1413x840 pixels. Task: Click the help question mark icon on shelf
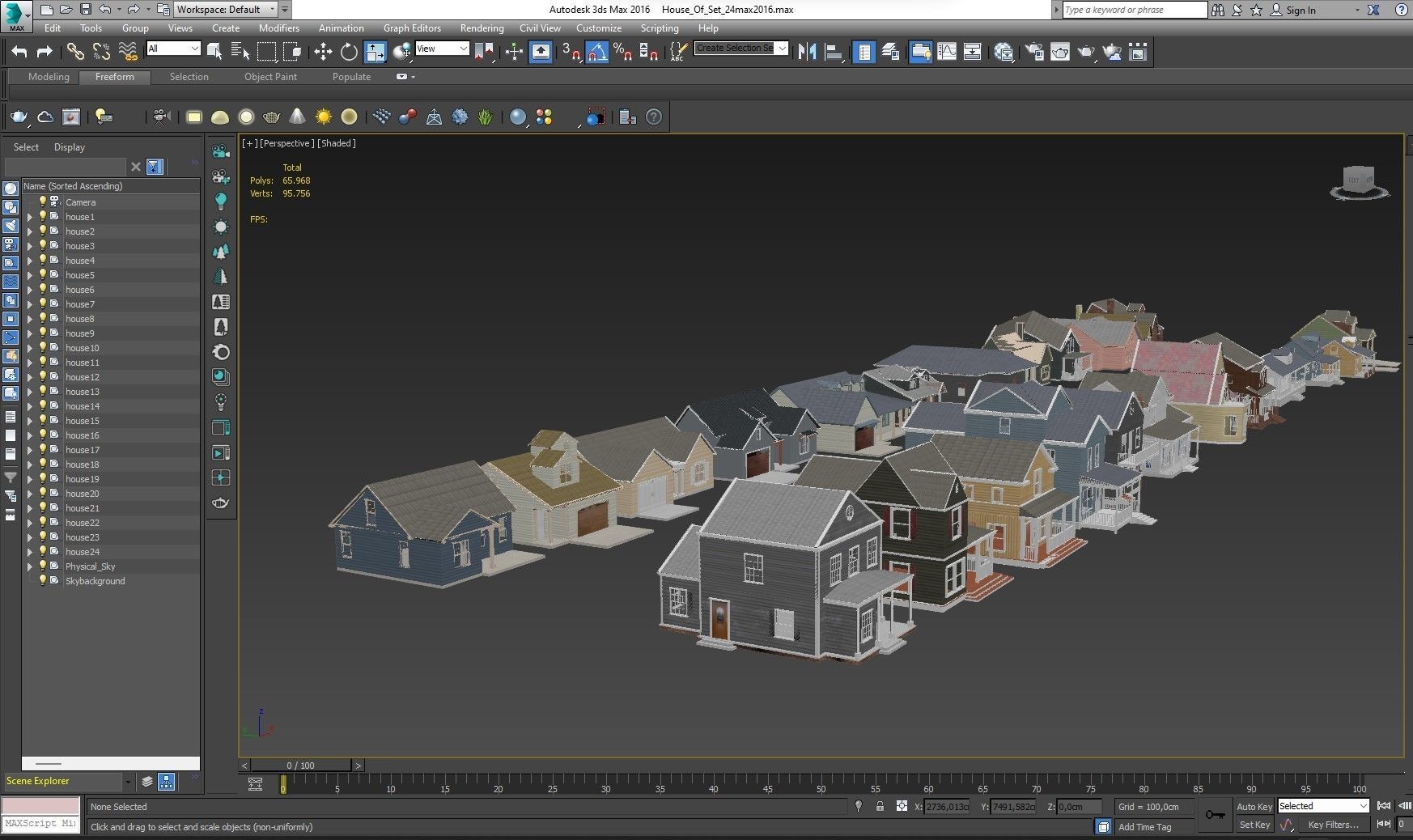[x=654, y=117]
